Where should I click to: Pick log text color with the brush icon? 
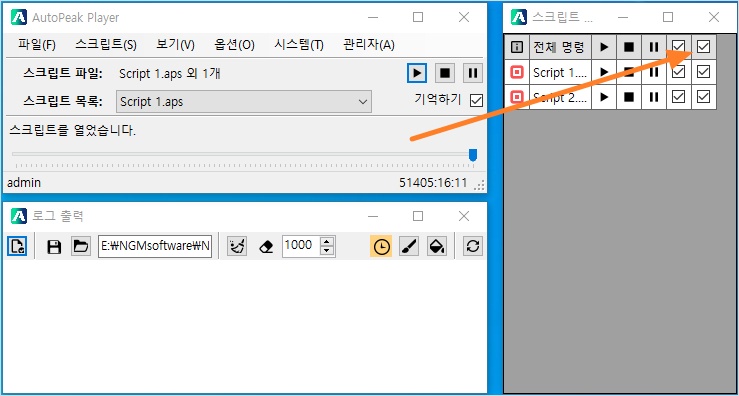click(409, 246)
